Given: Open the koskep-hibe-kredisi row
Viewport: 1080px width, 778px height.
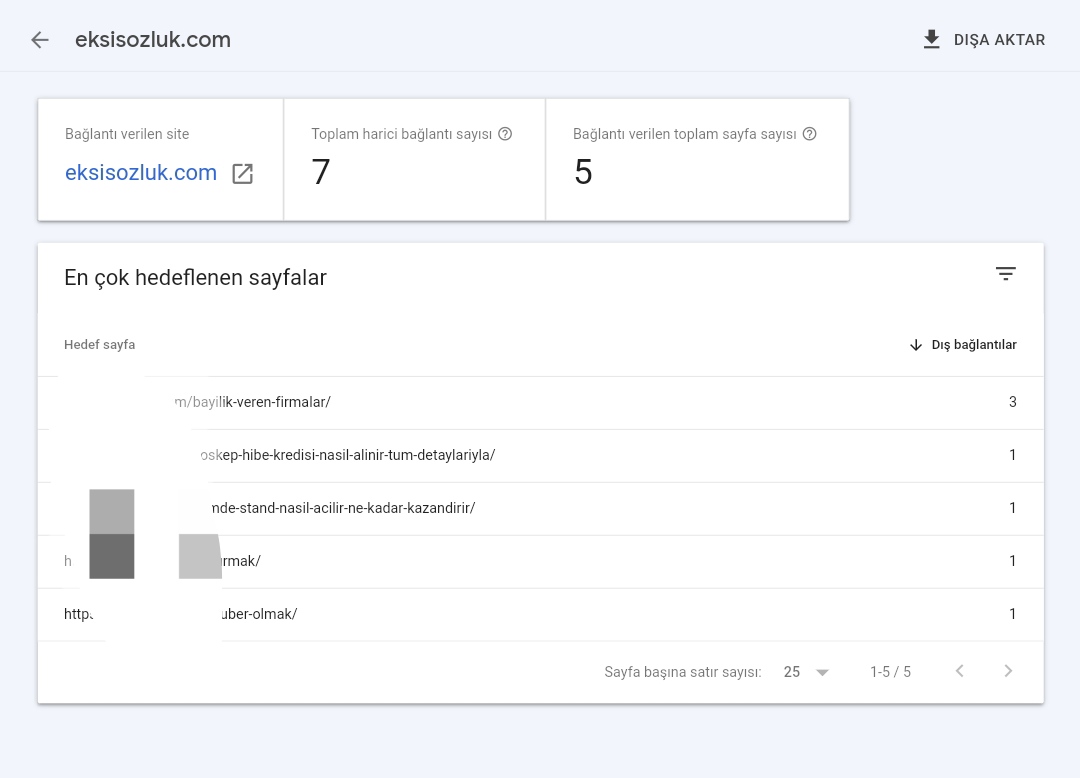Looking at the screenshot, I should pos(541,456).
